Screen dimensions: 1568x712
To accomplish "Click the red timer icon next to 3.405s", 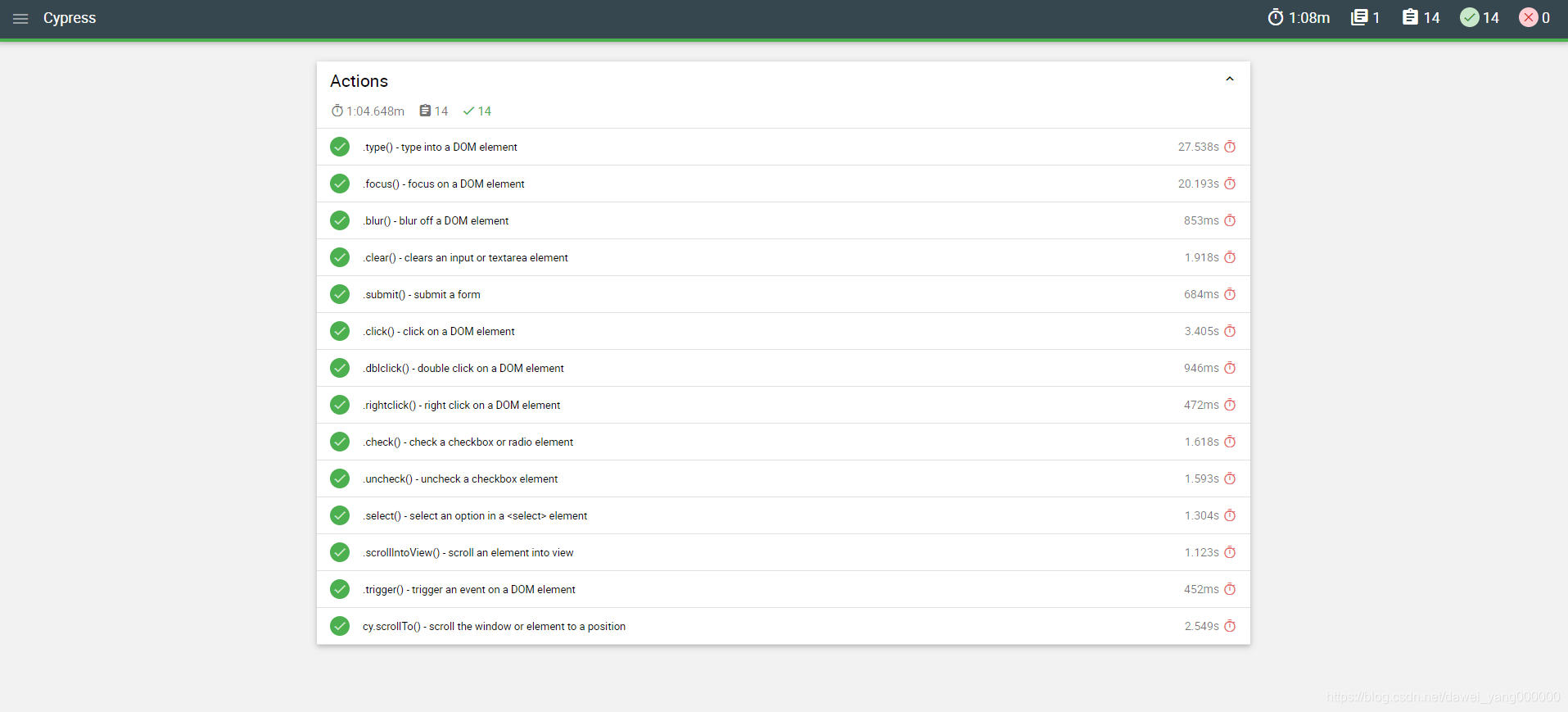I will [1230, 331].
